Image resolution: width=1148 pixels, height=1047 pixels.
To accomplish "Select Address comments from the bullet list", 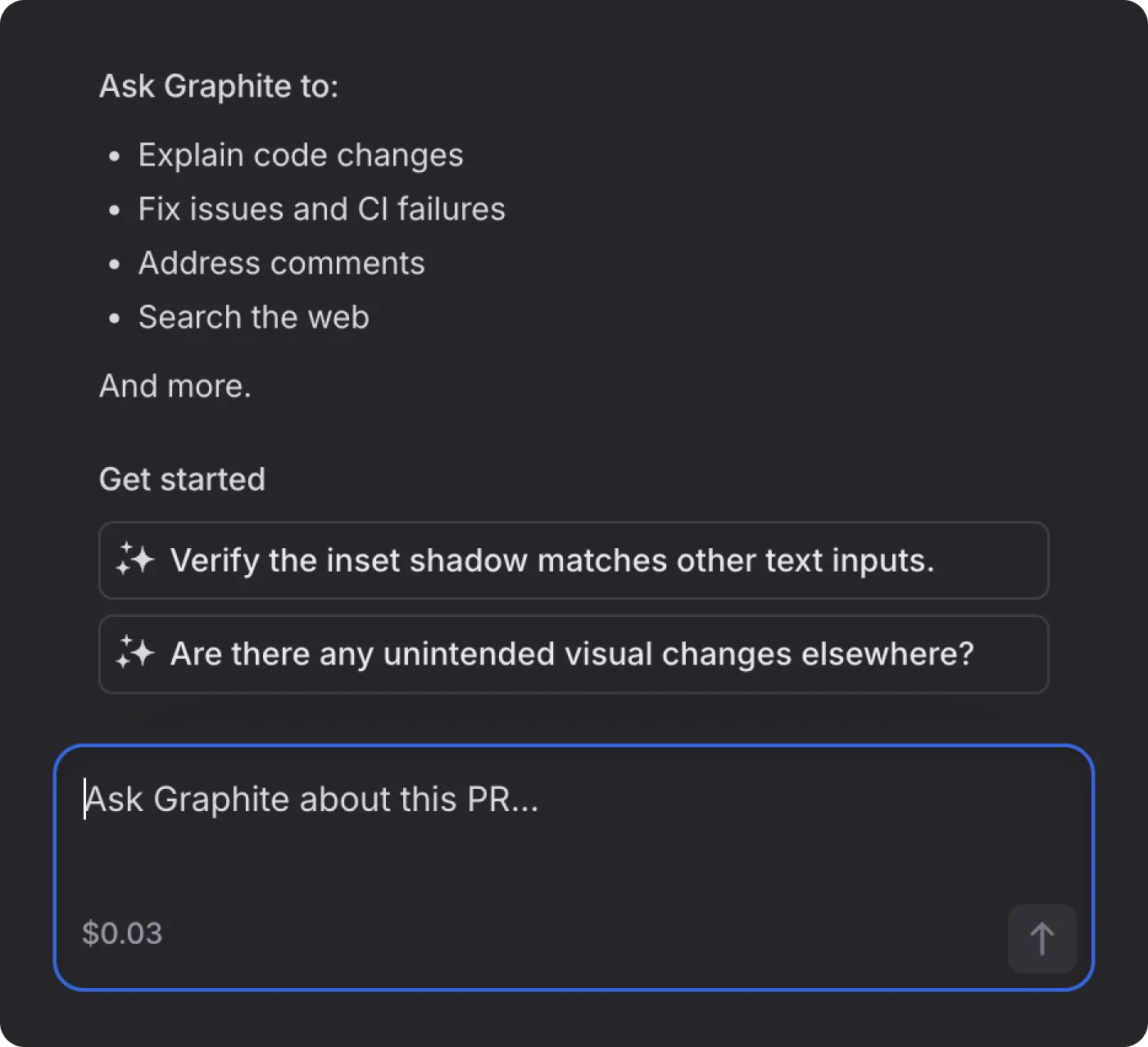I will tap(282, 263).
